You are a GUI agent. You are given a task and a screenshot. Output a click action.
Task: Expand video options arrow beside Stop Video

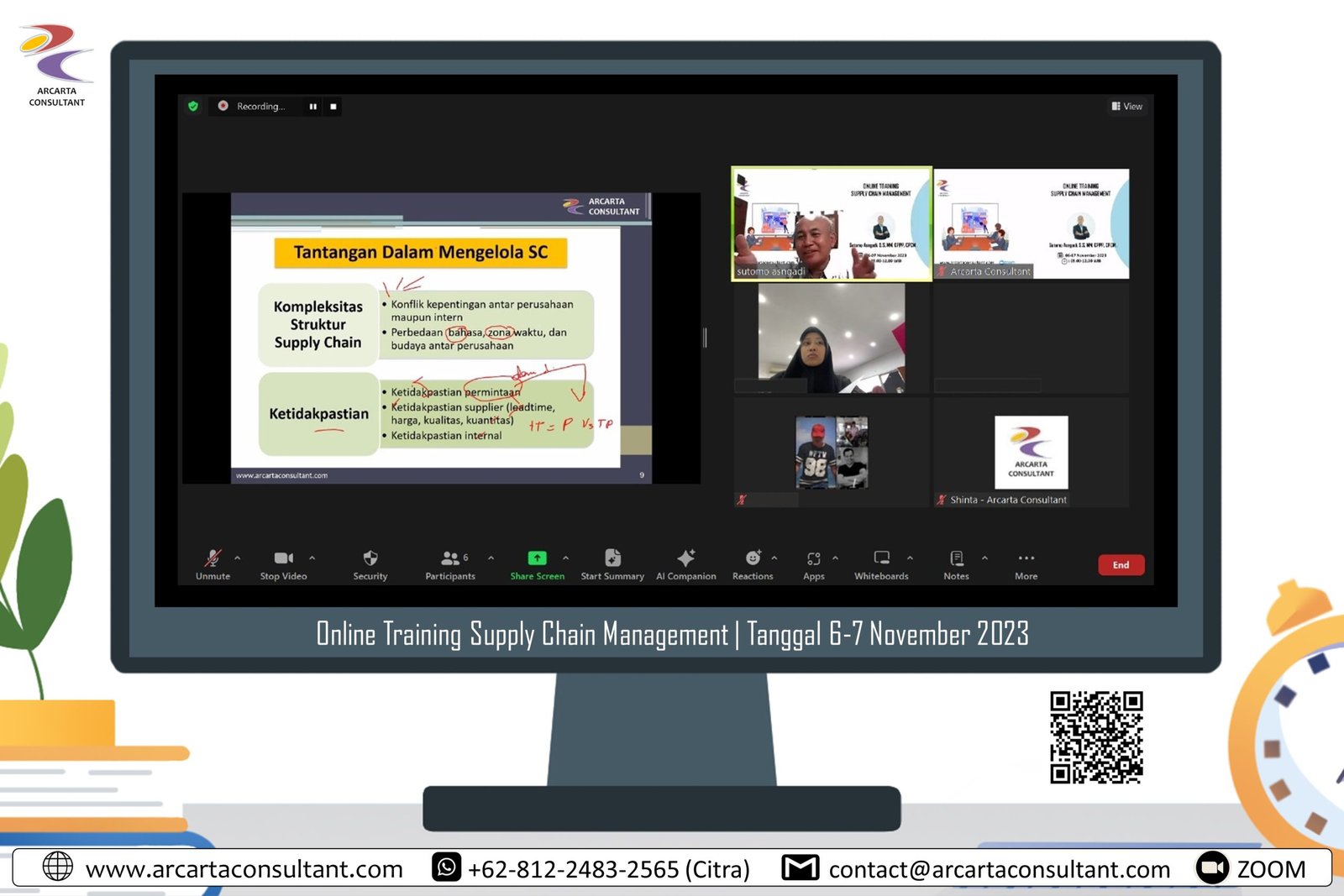(x=312, y=558)
